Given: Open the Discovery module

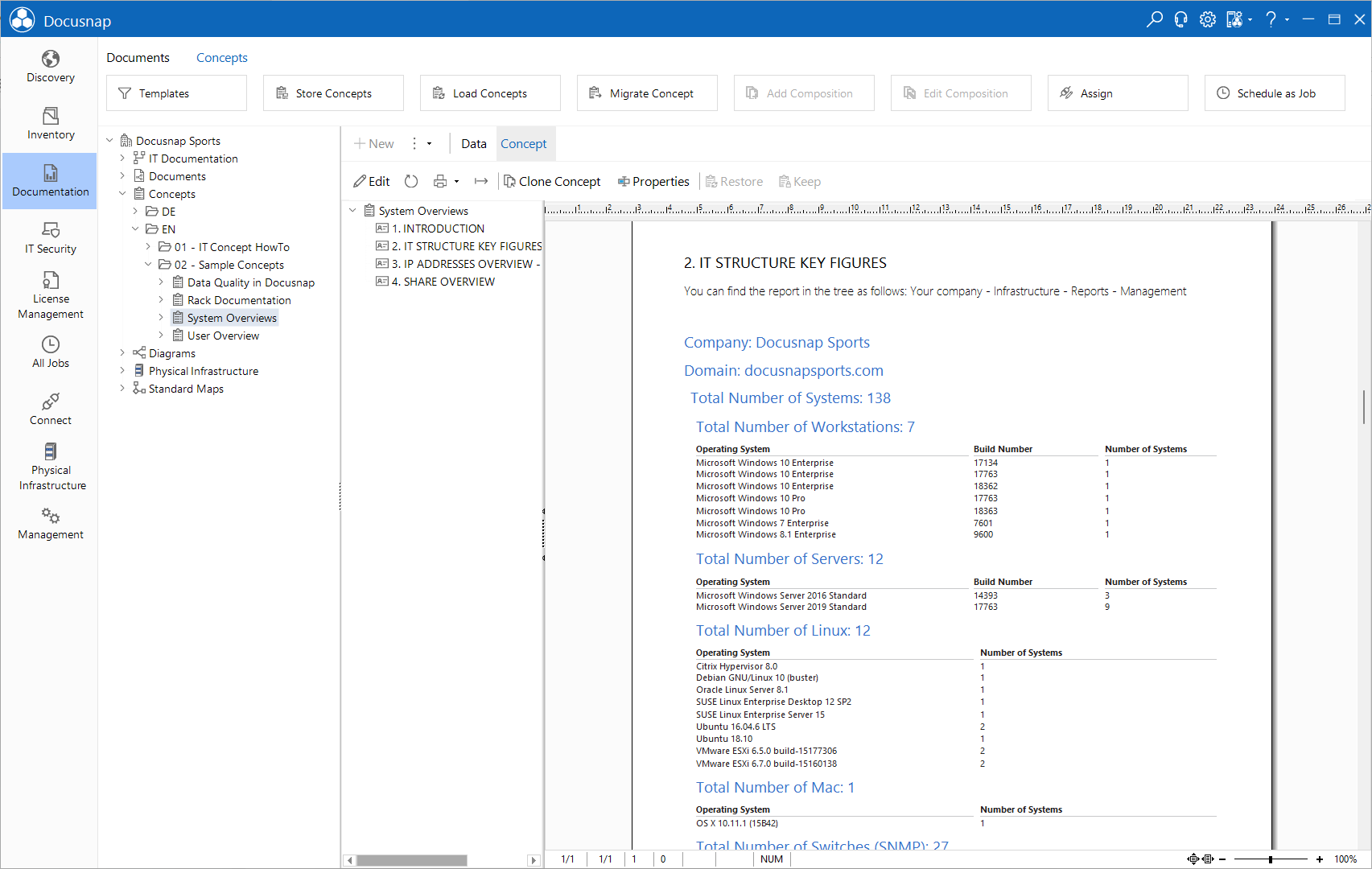Looking at the screenshot, I should coord(50,67).
